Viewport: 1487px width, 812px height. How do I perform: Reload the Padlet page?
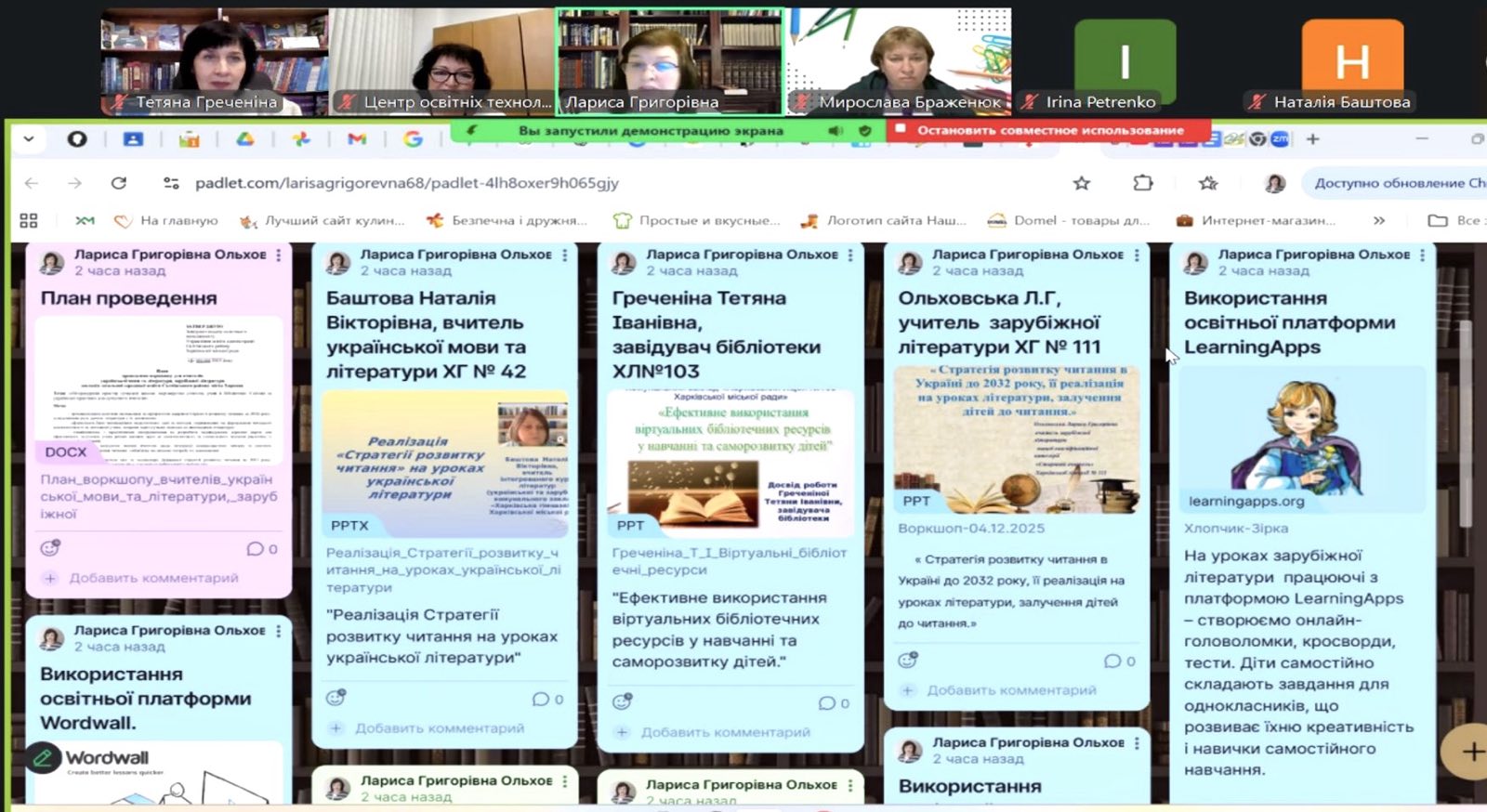point(119,183)
